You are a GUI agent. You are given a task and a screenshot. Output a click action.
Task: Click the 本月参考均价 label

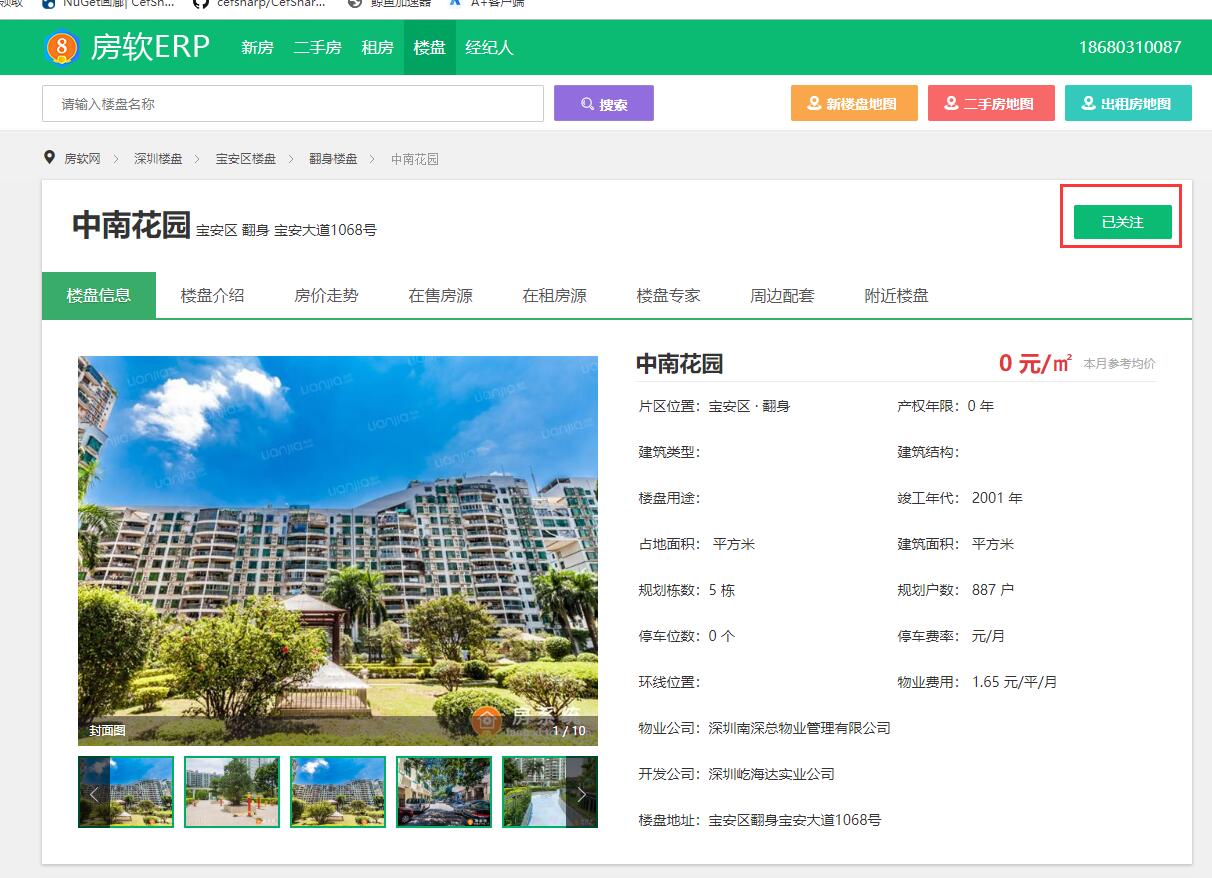[1120, 364]
